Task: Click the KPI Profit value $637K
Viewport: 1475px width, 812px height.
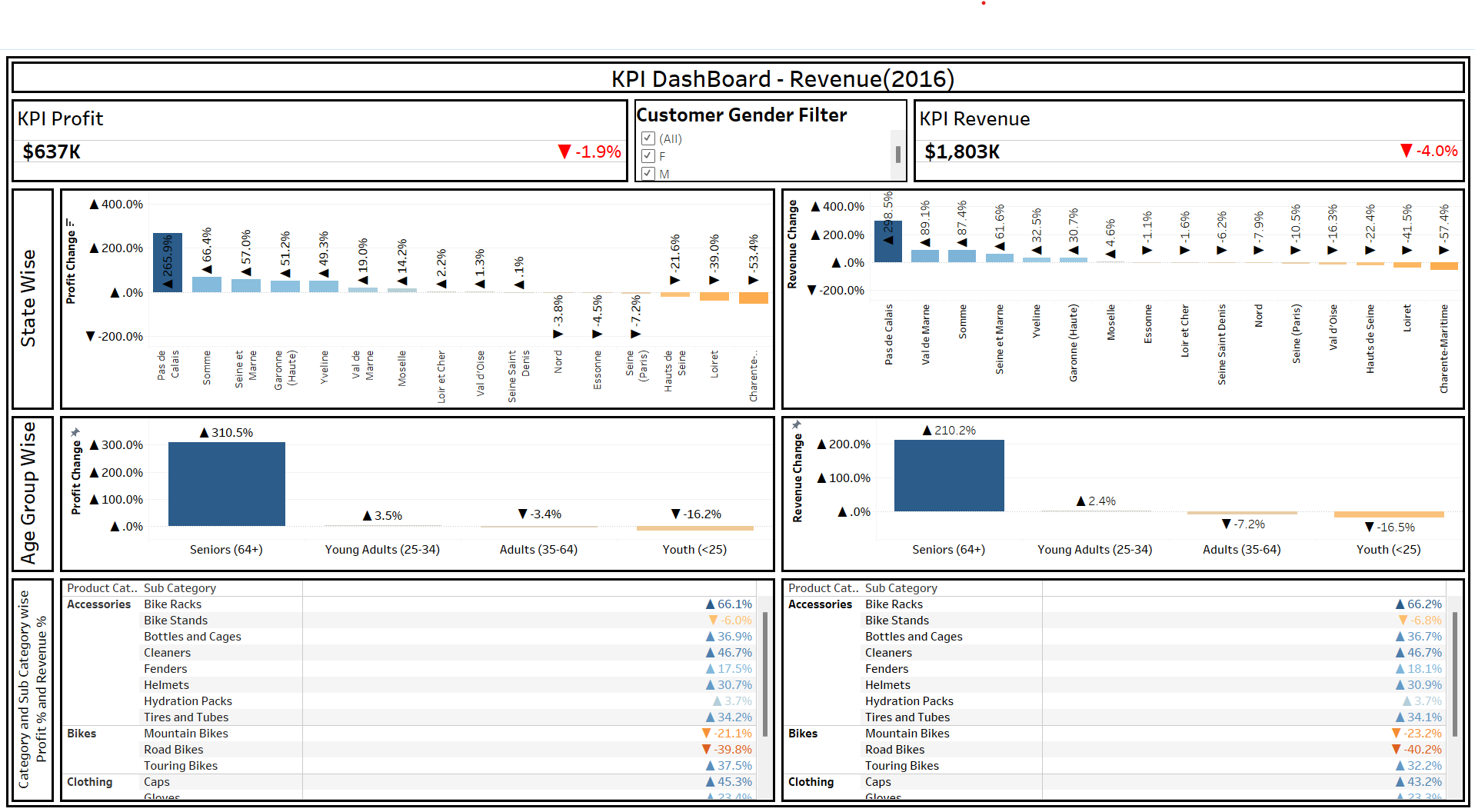Action: point(52,151)
